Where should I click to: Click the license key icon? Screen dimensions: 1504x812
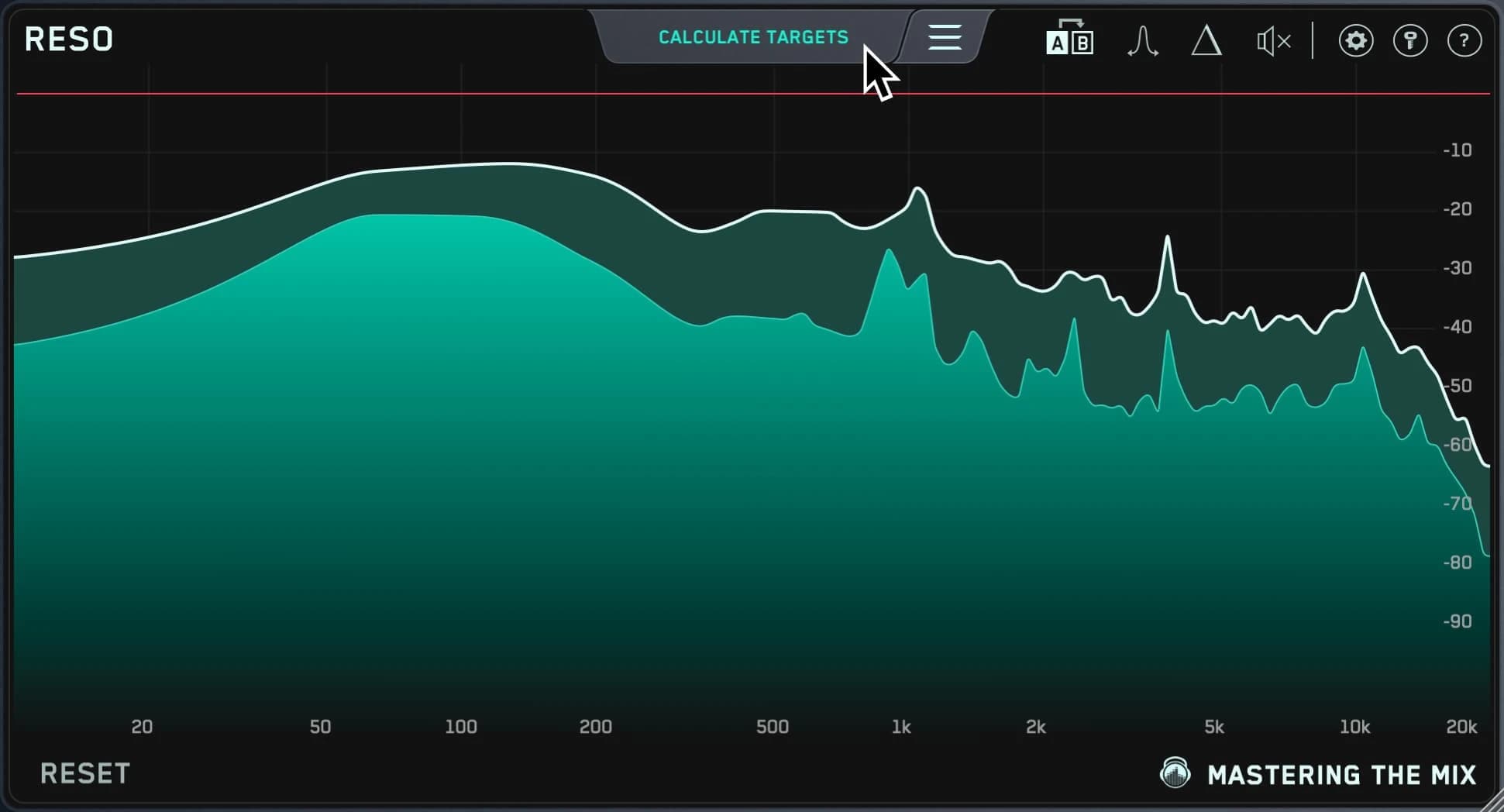1410,40
